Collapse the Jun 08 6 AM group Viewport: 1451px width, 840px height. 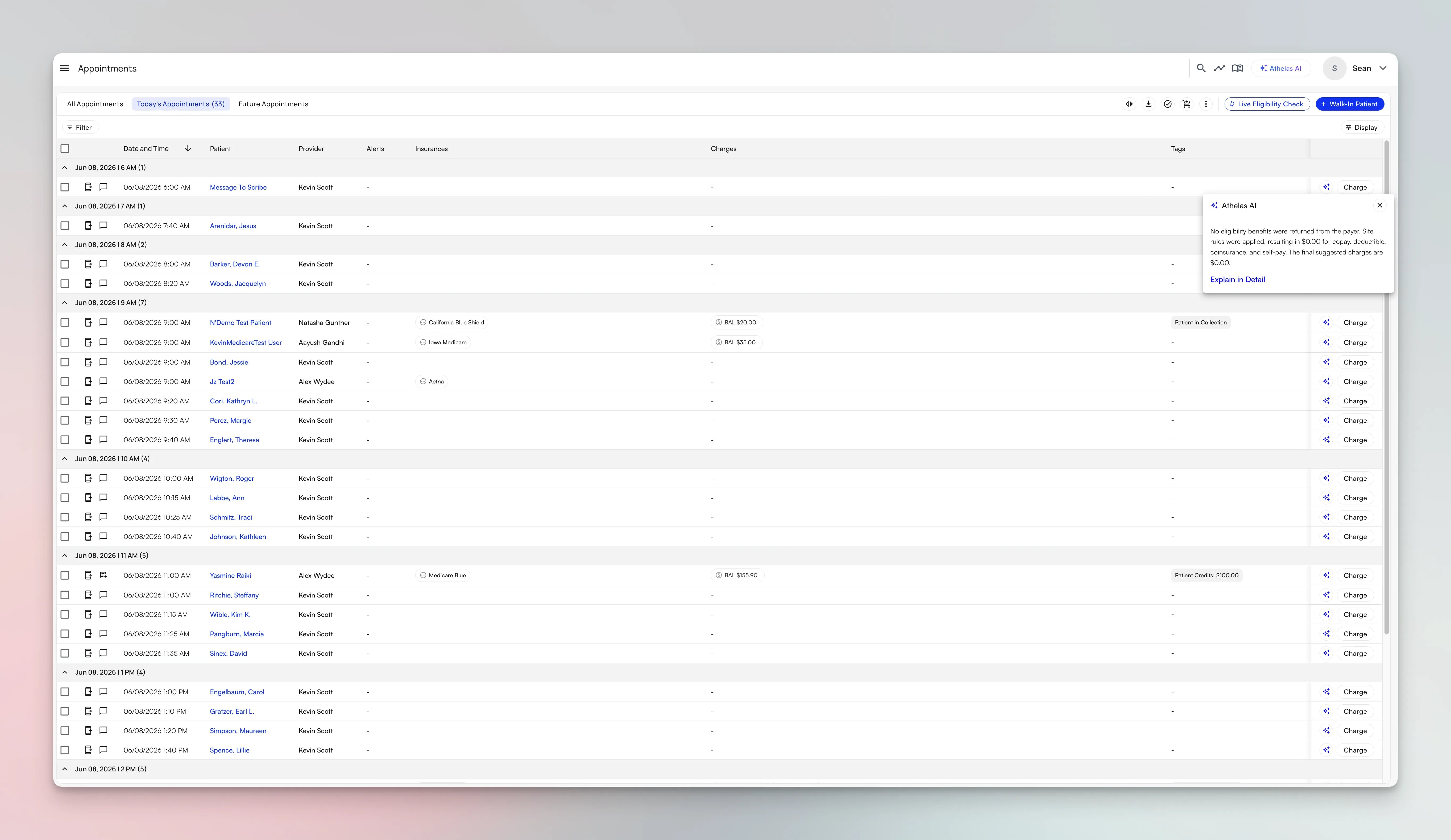point(64,168)
